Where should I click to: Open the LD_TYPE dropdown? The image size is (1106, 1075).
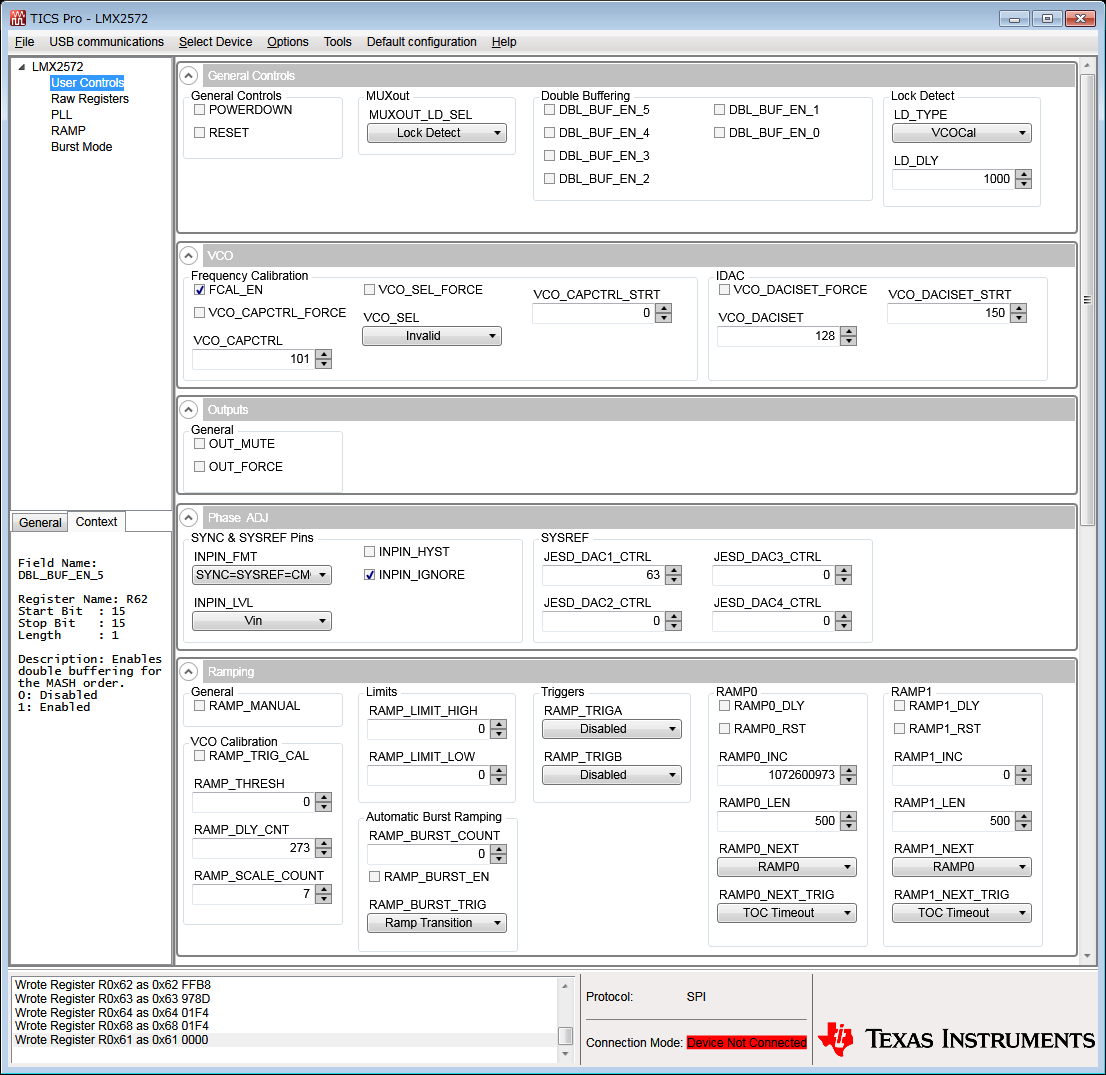[961, 133]
